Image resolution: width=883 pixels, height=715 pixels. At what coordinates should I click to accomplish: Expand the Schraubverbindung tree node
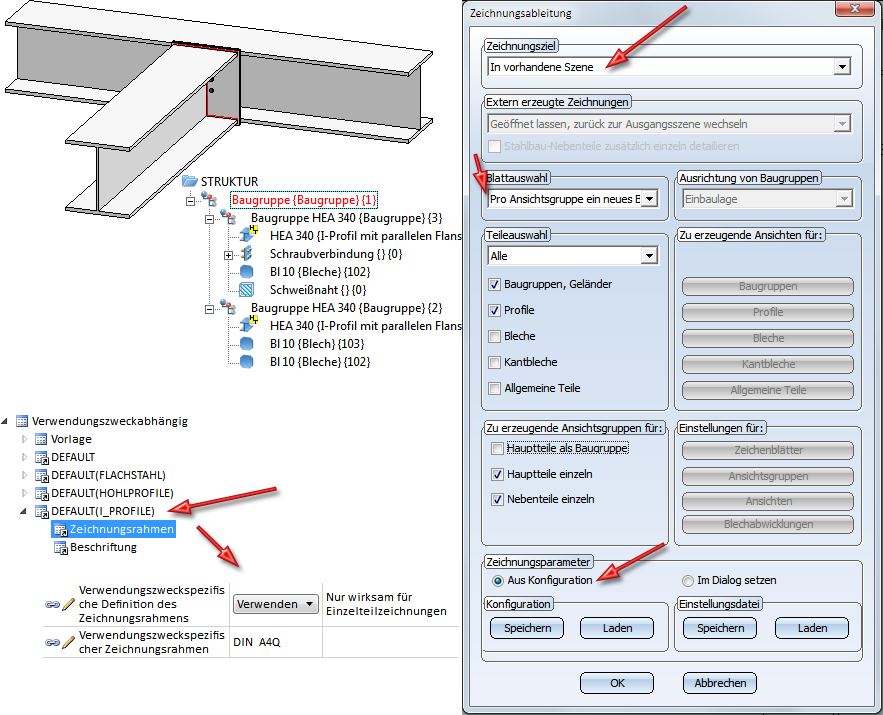(228, 255)
